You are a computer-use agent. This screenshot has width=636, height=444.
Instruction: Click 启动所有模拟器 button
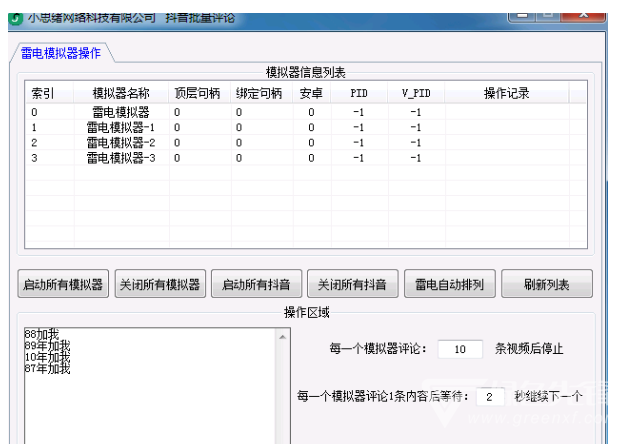(x=63, y=284)
